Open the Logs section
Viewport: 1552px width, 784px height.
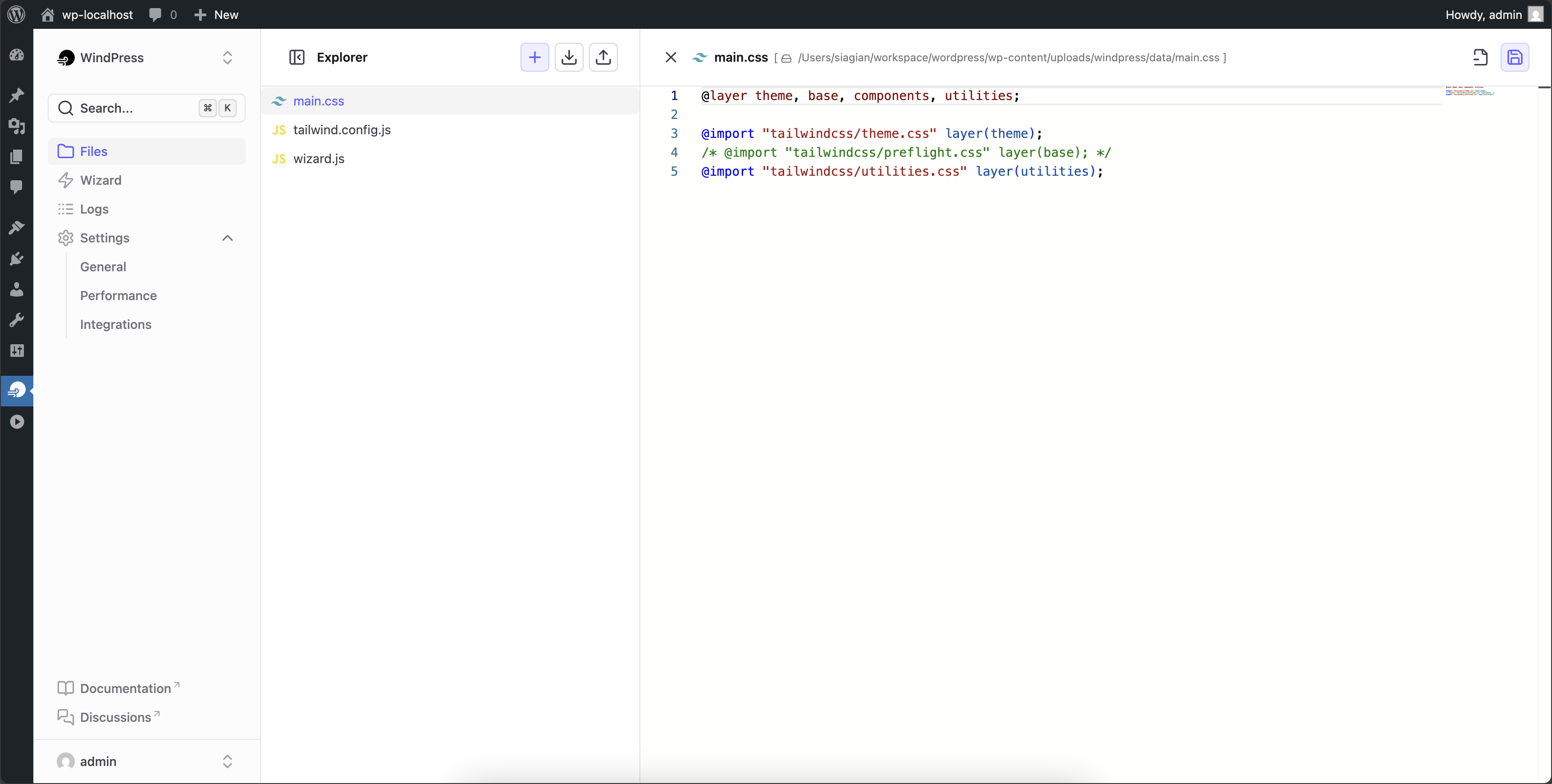(146, 209)
